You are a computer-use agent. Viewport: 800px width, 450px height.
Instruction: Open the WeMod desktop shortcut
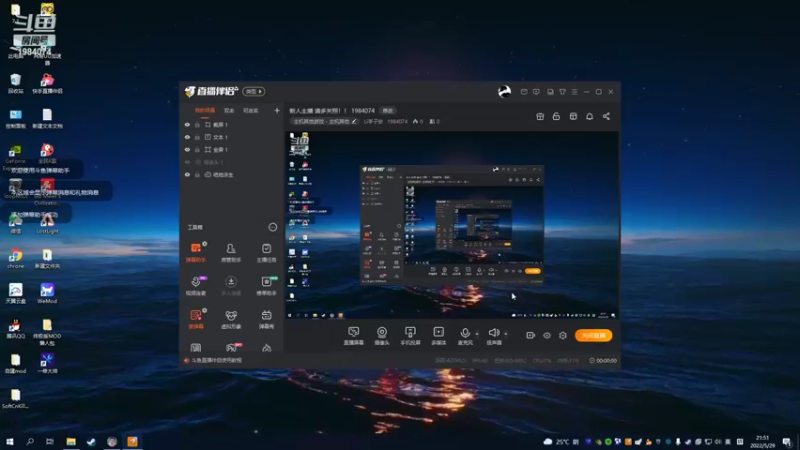(47, 293)
